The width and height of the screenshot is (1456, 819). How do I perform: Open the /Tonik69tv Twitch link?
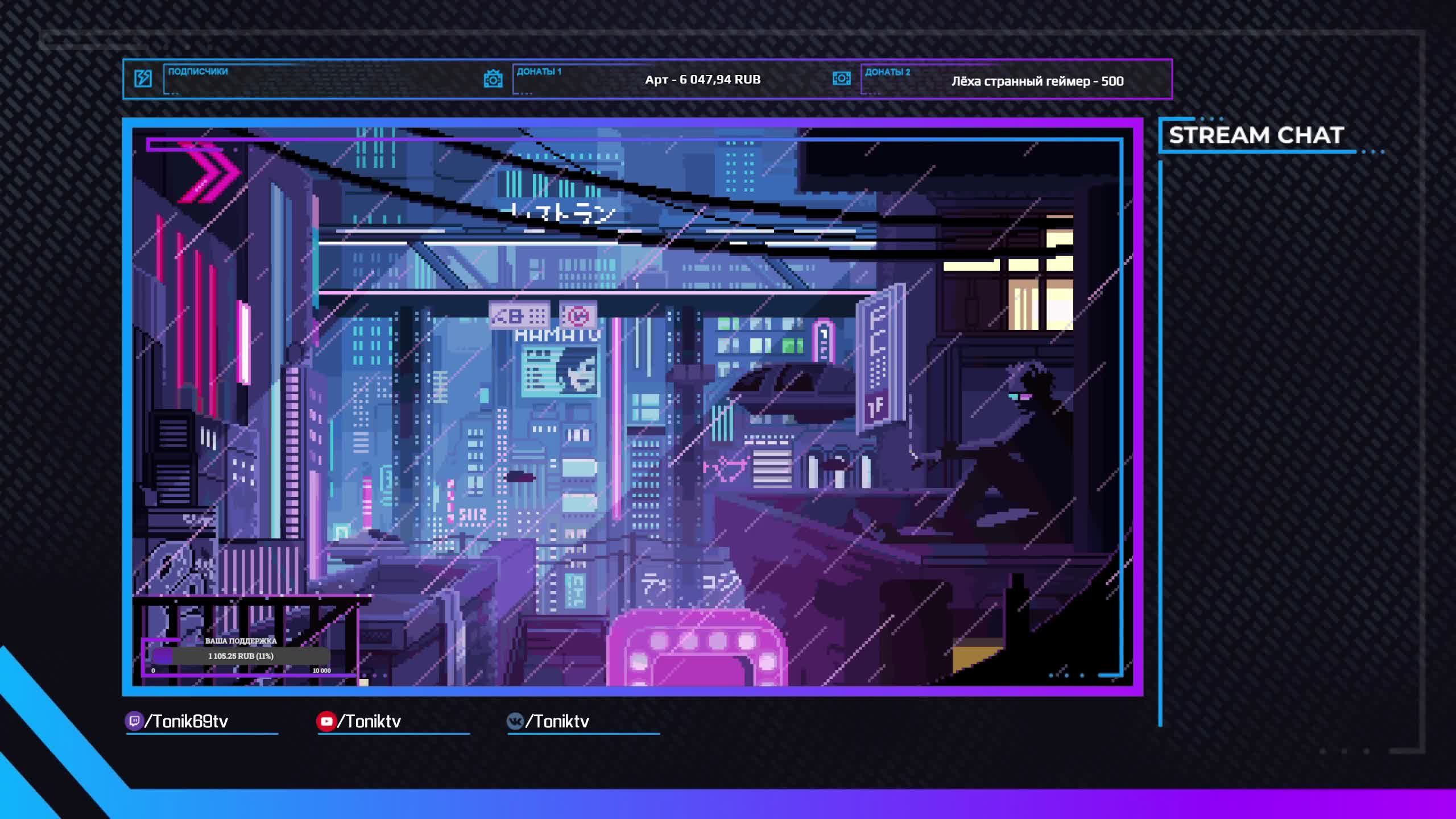pos(187,721)
